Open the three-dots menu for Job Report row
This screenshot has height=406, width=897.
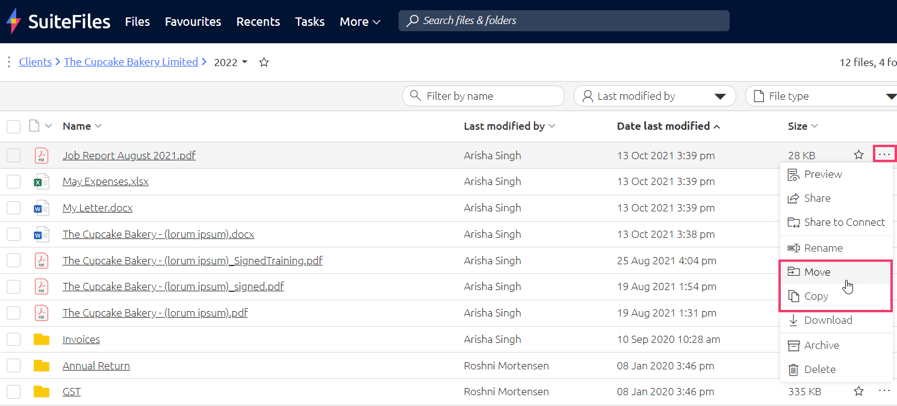point(884,155)
